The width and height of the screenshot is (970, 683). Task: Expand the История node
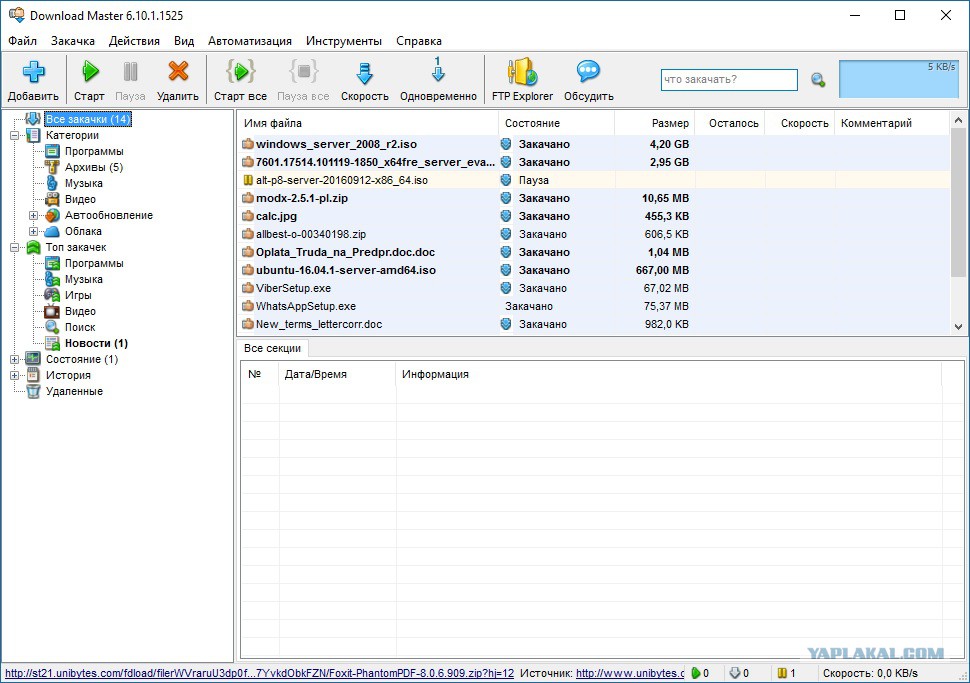click(14, 376)
